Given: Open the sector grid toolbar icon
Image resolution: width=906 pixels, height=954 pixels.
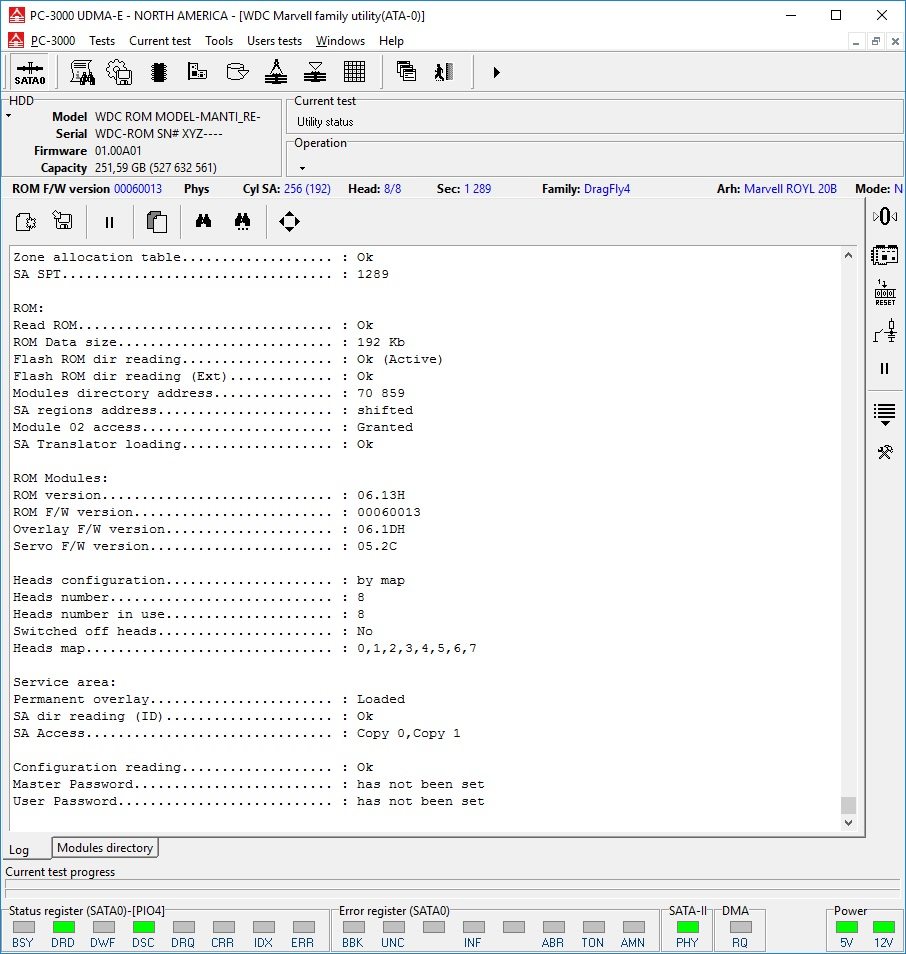Looking at the screenshot, I should click(x=354, y=72).
